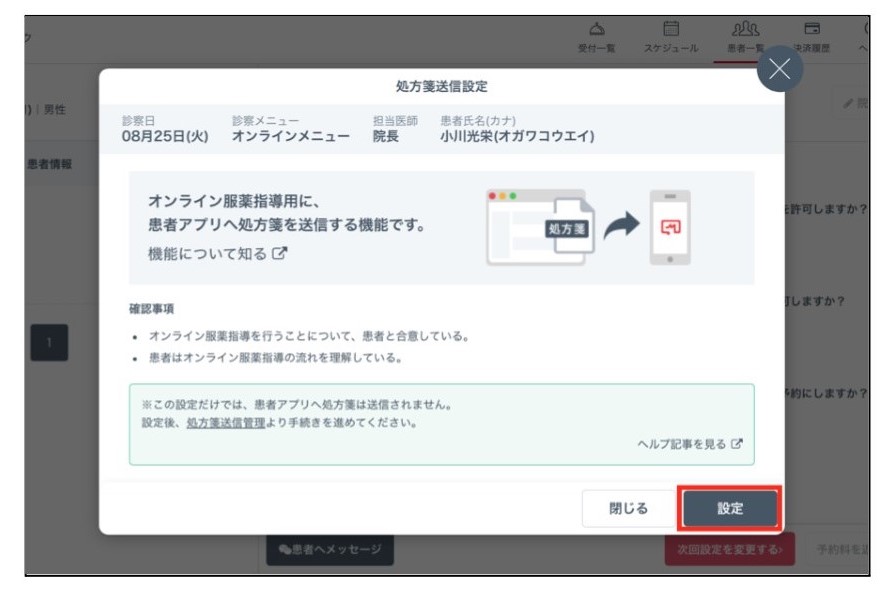Click the arrow icon between document and phone
Viewport: 886px width, 590px height.
click(620, 227)
